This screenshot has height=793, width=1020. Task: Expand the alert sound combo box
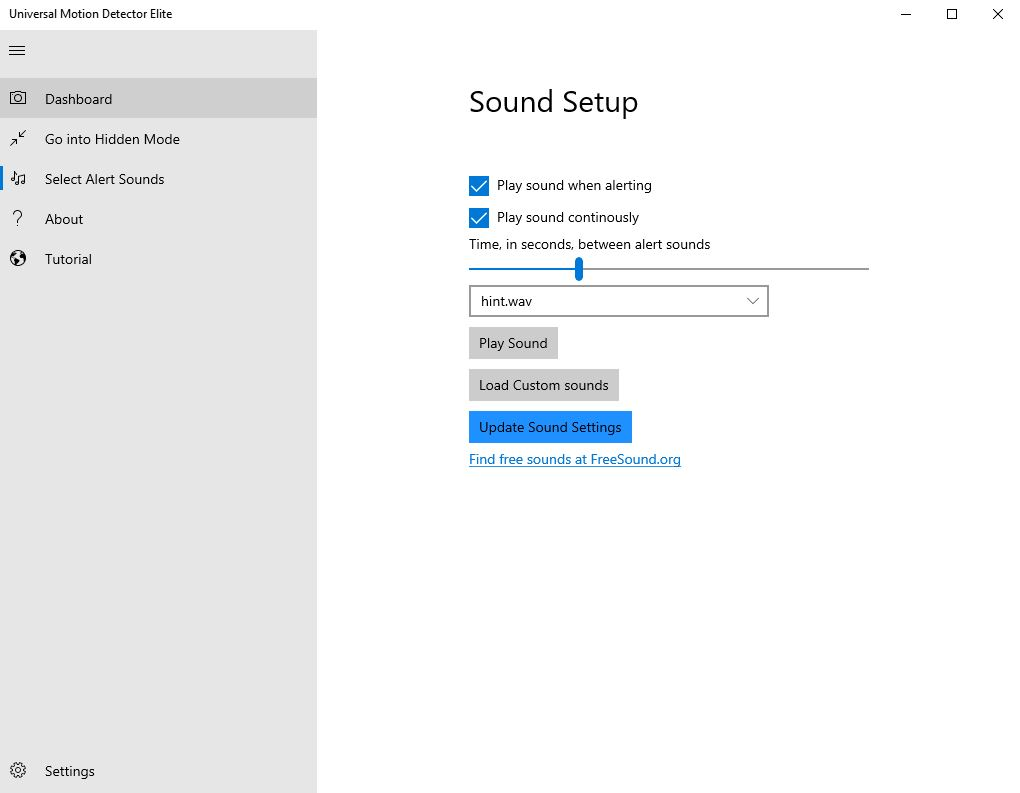[618, 300]
